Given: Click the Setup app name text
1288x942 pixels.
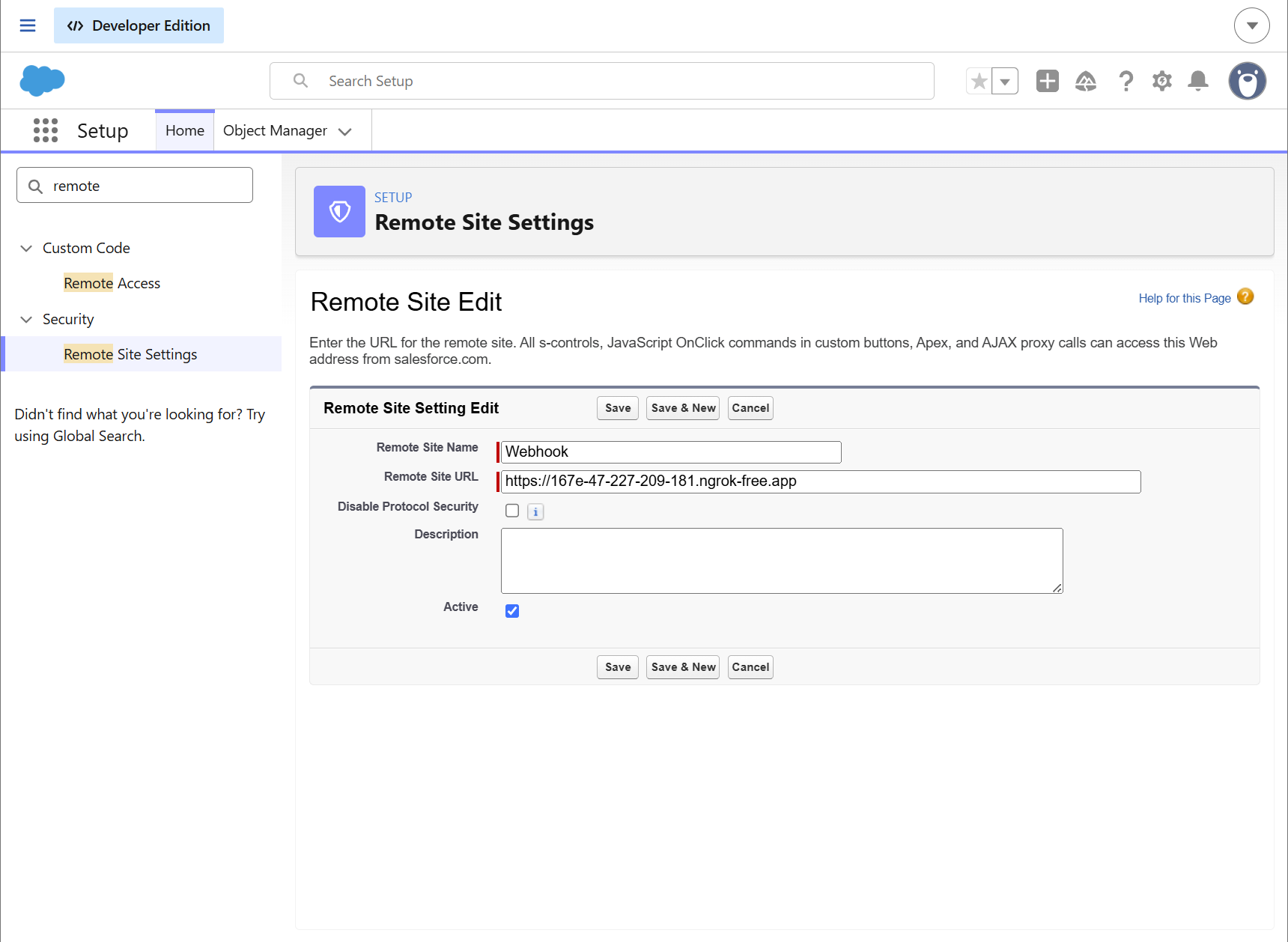Looking at the screenshot, I should 103,130.
